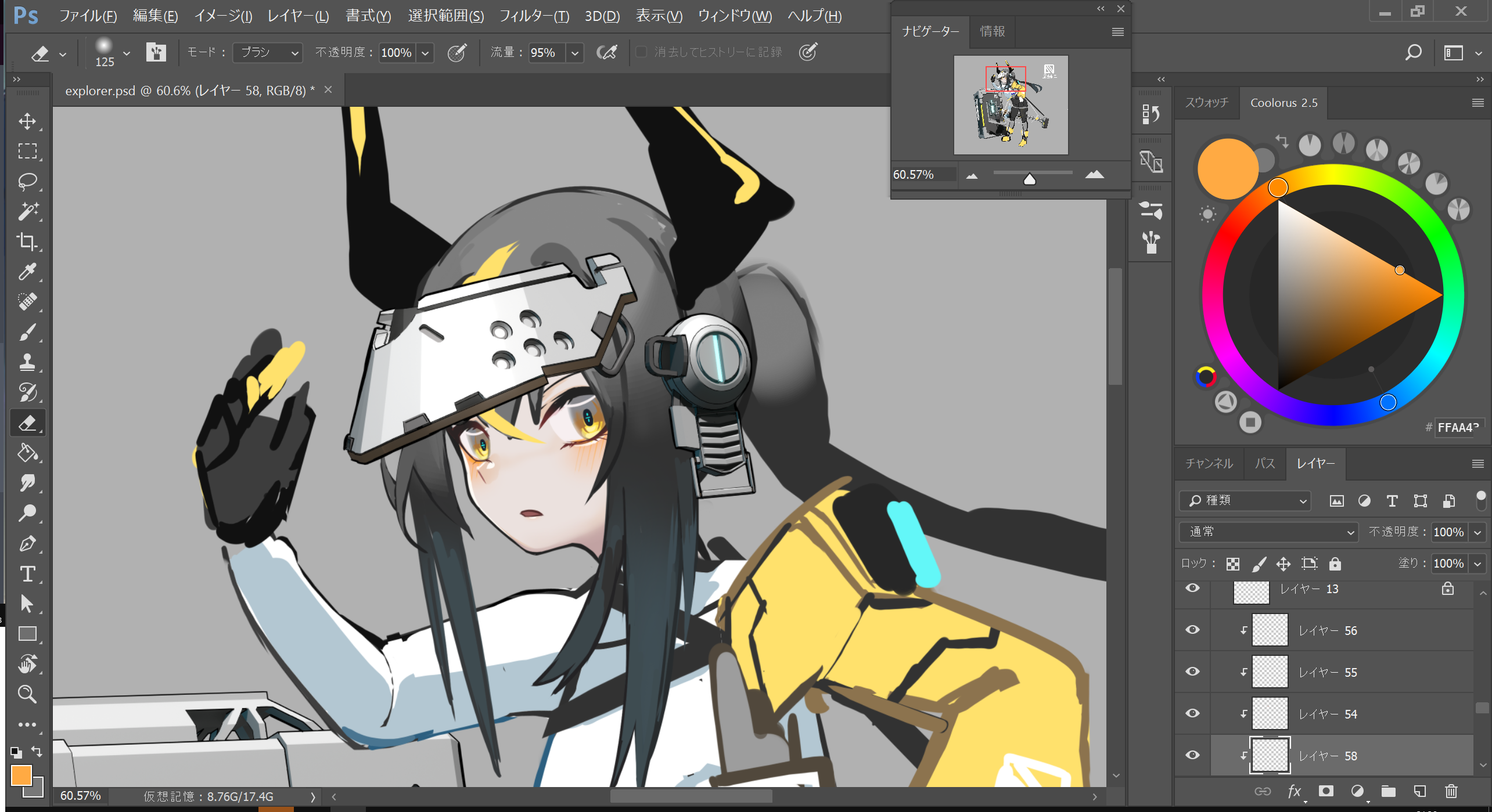This screenshot has width=1492, height=812.
Task: Open the フィルター(T) menu
Action: coord(534,16)
